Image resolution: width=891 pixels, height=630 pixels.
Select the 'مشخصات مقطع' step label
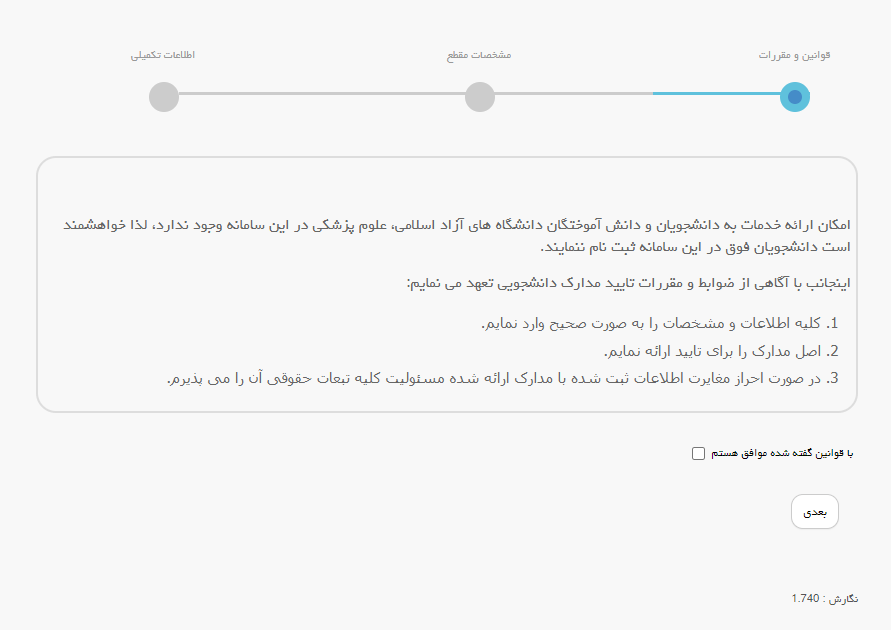(479, 55)
